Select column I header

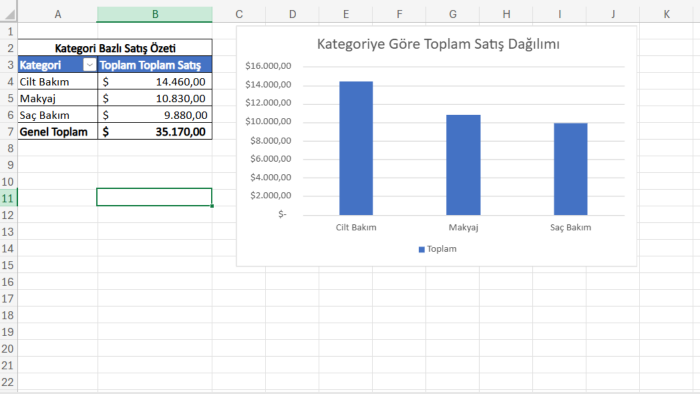click(x=559, y=14)
